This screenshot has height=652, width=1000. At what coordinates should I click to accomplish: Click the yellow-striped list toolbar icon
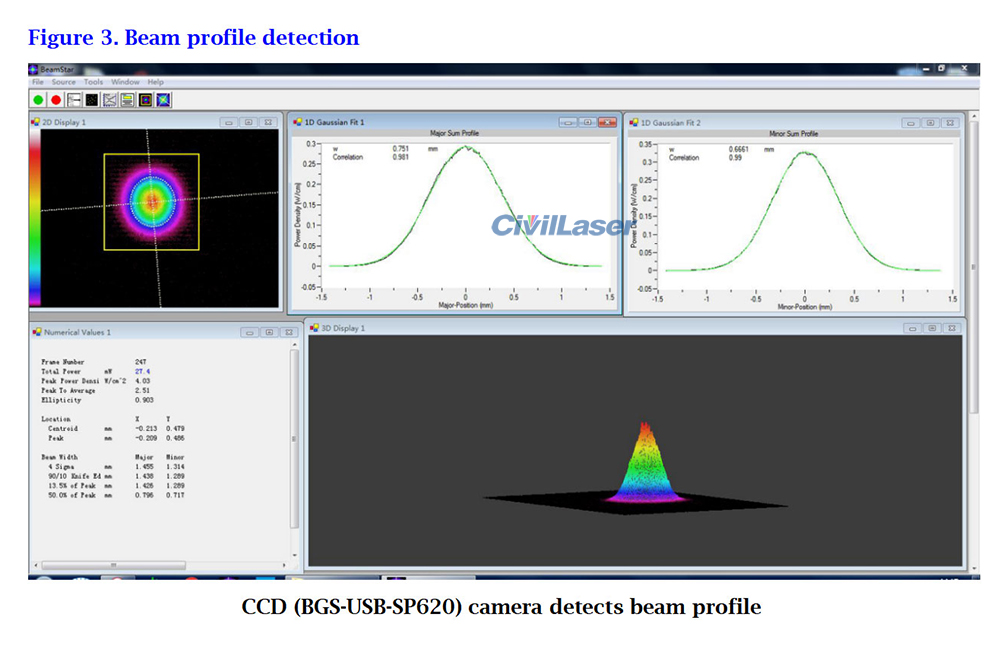pos(127,100)
